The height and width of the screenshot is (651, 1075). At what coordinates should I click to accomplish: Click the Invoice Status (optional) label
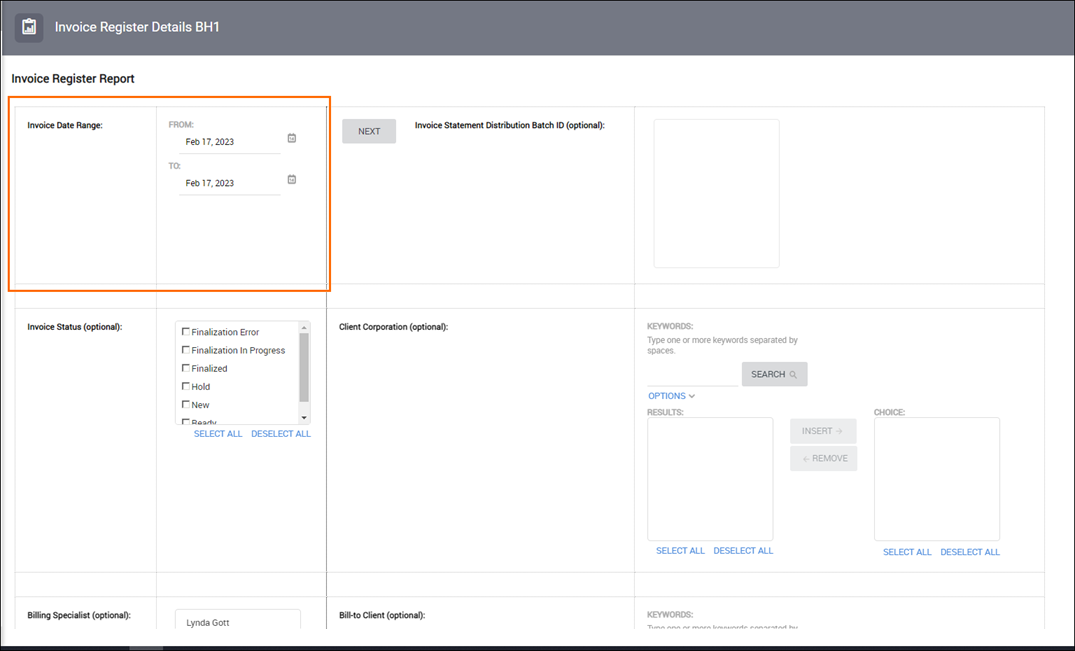(75, 327)
